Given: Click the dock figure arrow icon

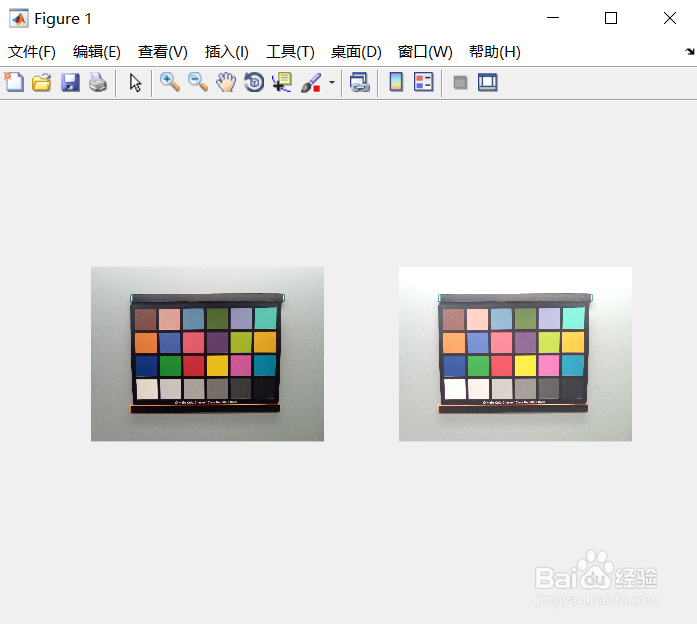Looking at the screenshot, I should (689, 52).
